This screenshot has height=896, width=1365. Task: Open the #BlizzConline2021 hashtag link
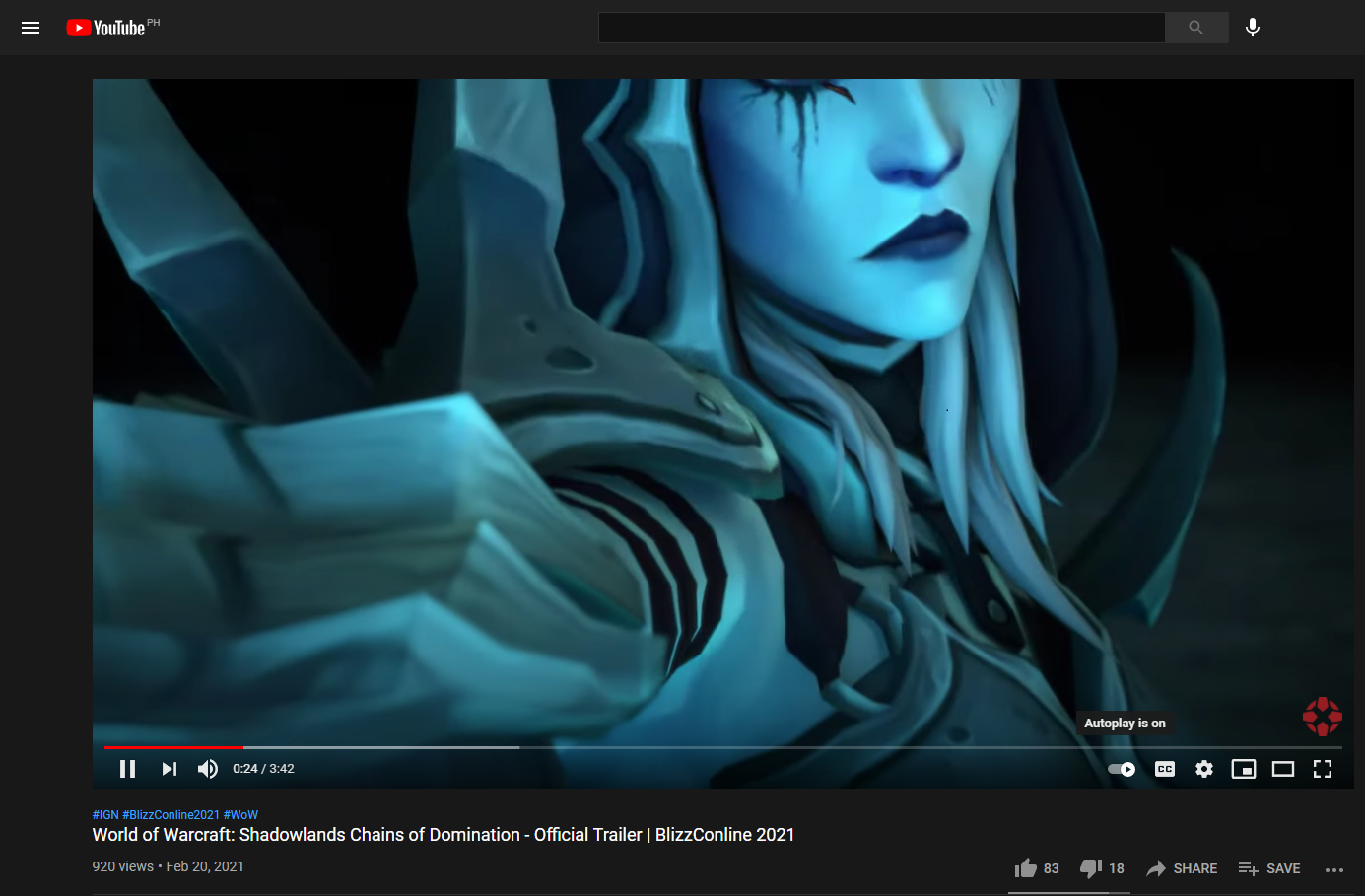pyautogui.click(x=171, y=815)
